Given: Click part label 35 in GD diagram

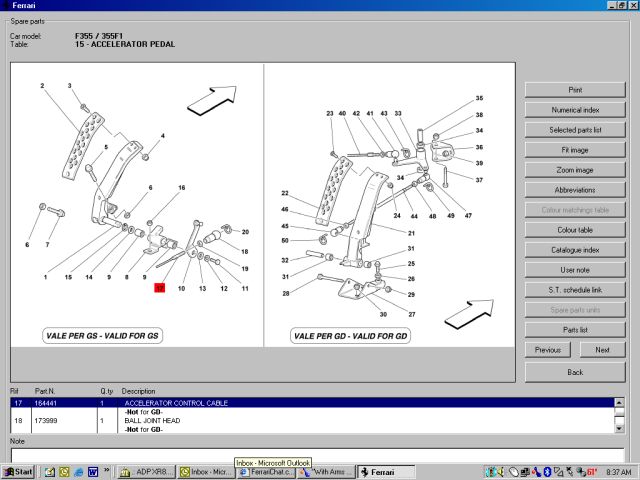Looking at the screenshot, I should 479,98.
